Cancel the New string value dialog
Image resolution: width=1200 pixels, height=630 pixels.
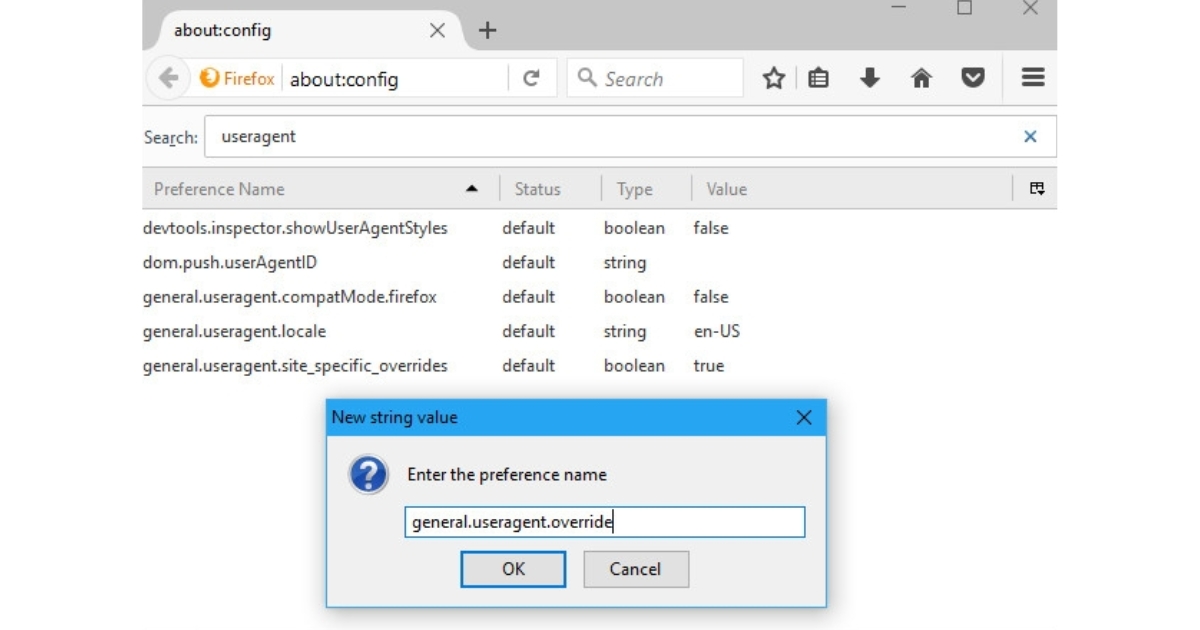(x=637, y=569)
